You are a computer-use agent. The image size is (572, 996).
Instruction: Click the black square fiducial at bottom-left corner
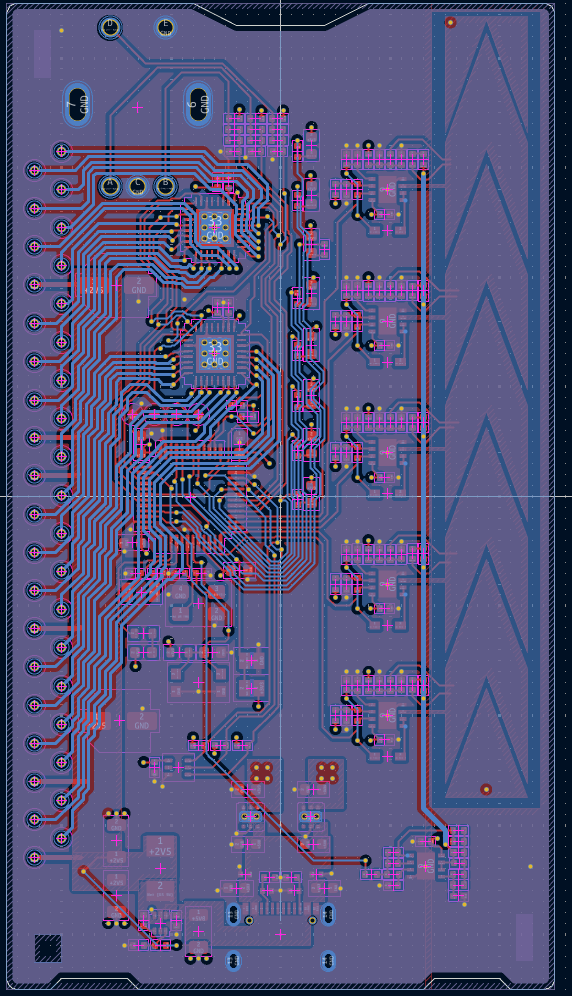point(48,948)
